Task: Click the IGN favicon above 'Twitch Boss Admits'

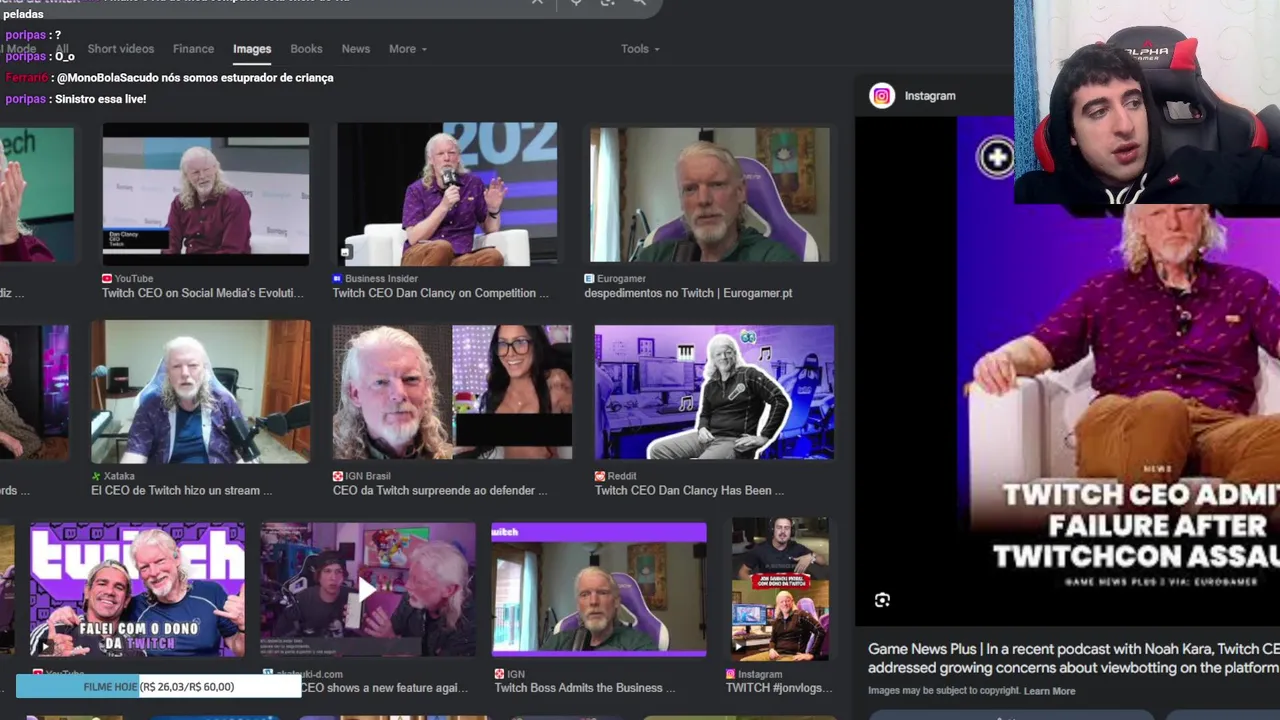Action: click(500, 674)
